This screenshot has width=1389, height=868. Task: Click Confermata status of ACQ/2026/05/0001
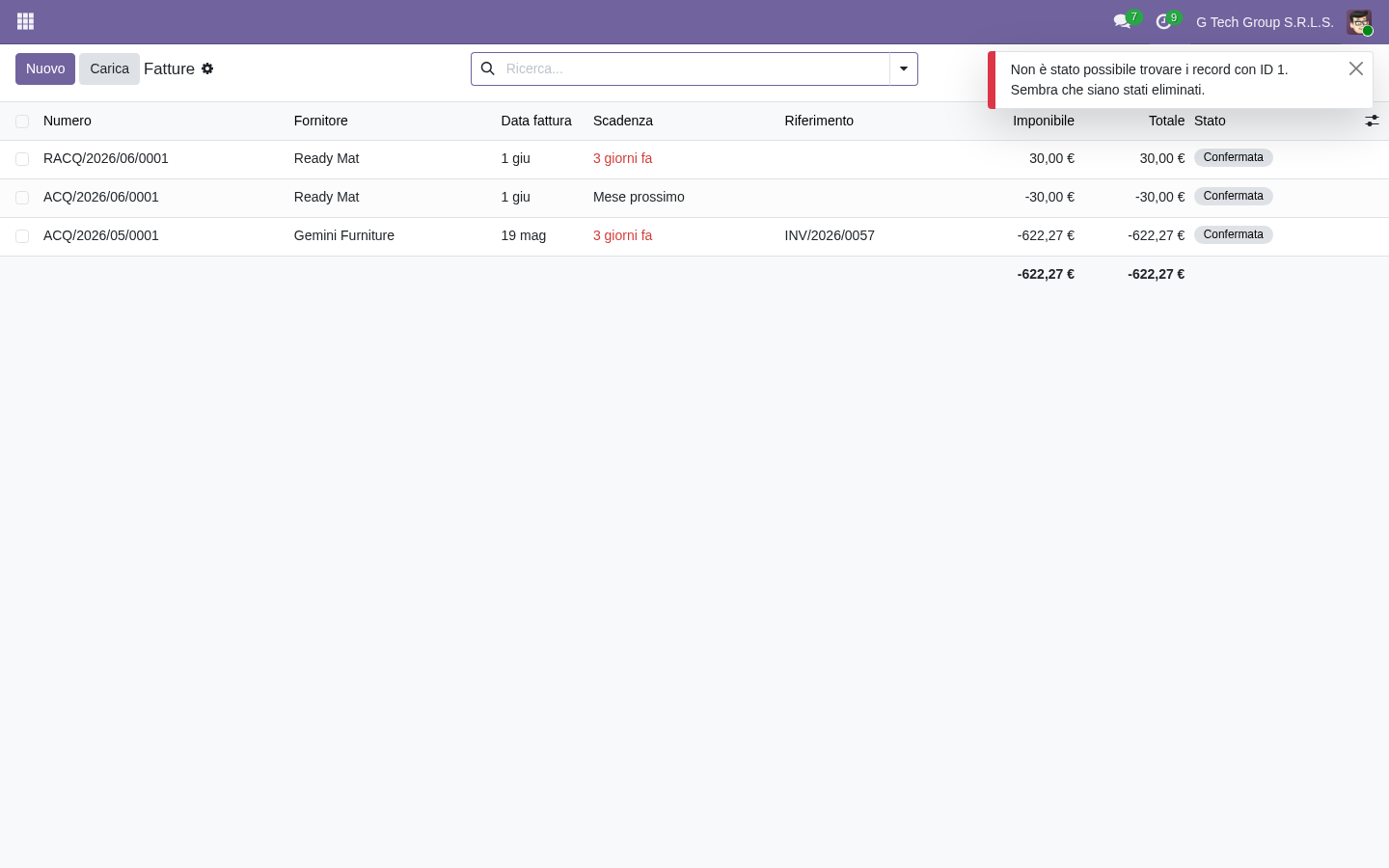click(1234, 234)
